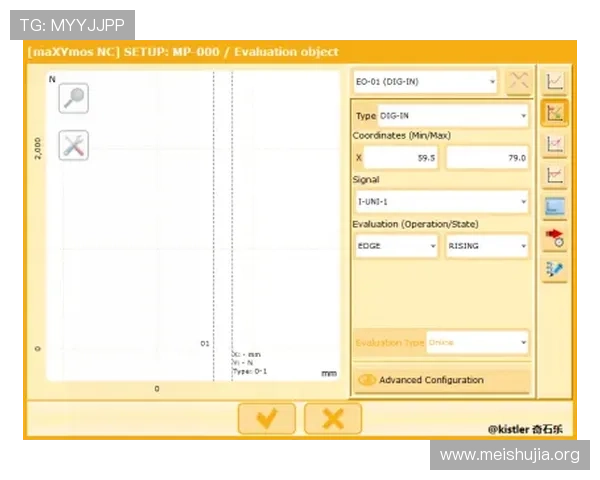
Task: Click the red arrow timer icon
Action: coord(555,238)
